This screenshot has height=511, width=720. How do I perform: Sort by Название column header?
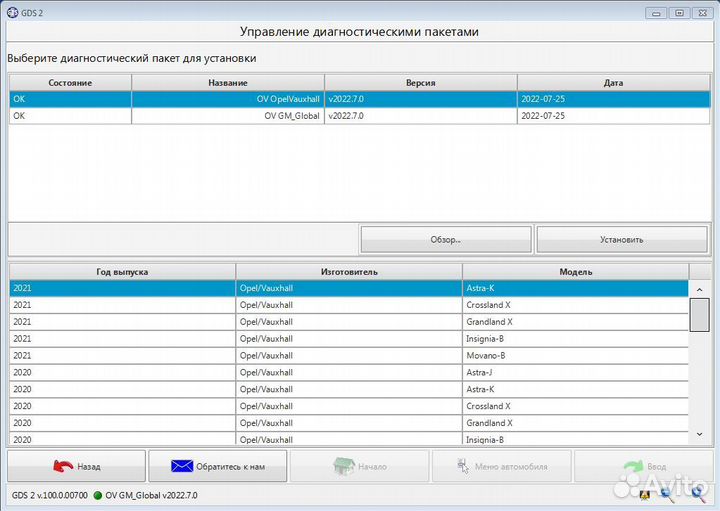pos(228,82)
